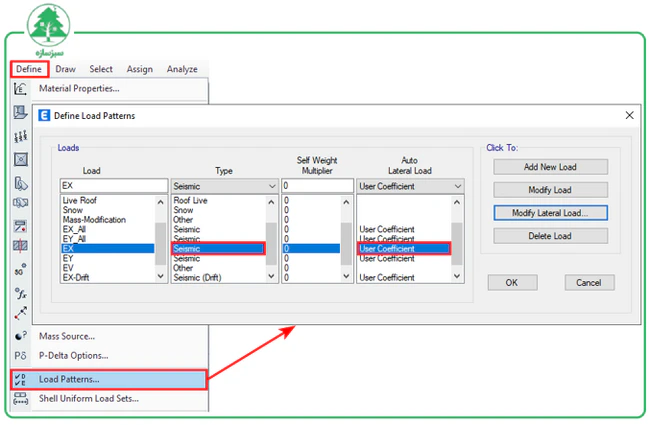The height and width of the screenshot is (425, 650).
Task: Click the Delete Load button
Action: [550, 236]
